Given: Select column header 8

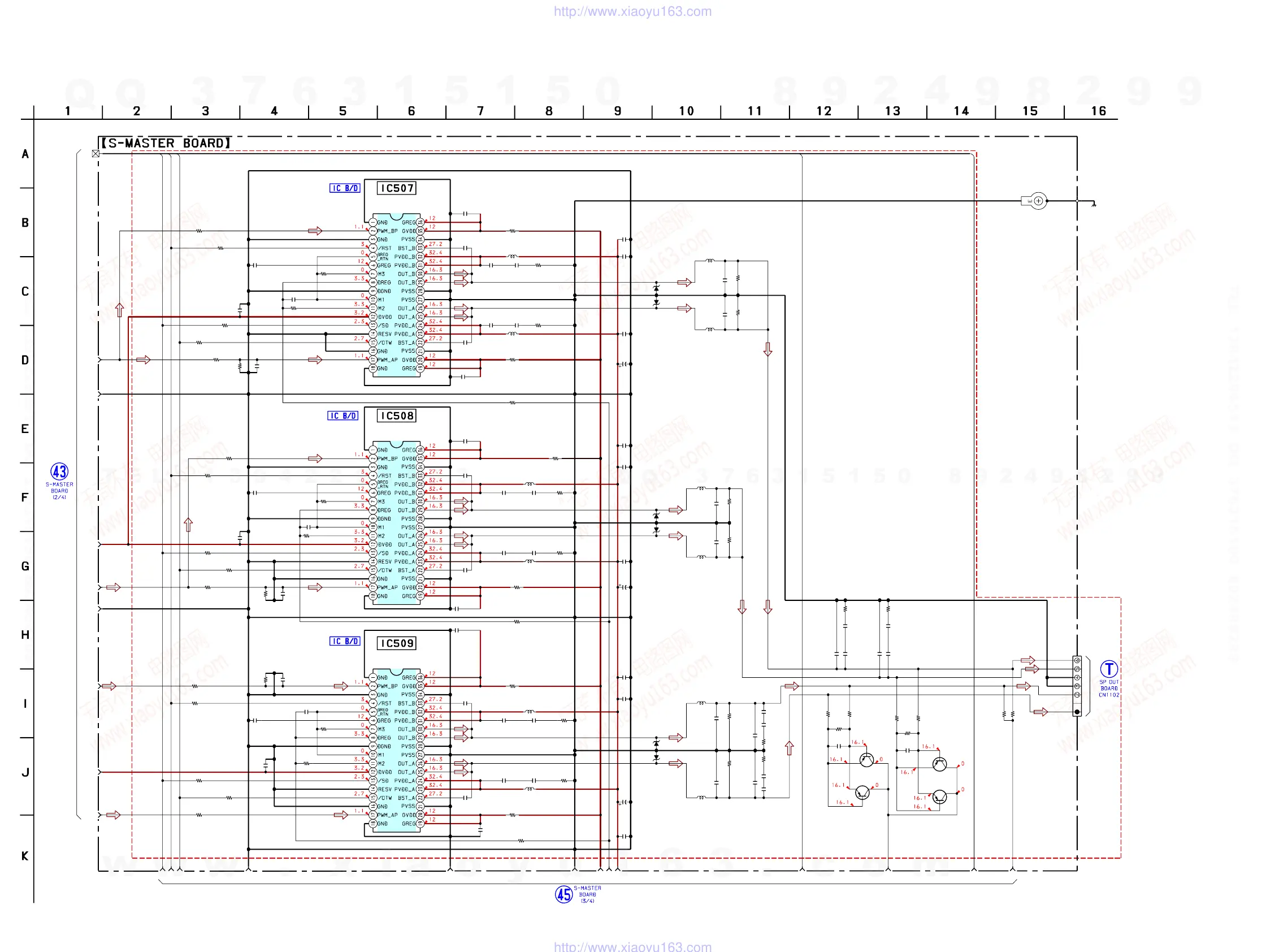Looking at the screenshot, I should (549, 111).
